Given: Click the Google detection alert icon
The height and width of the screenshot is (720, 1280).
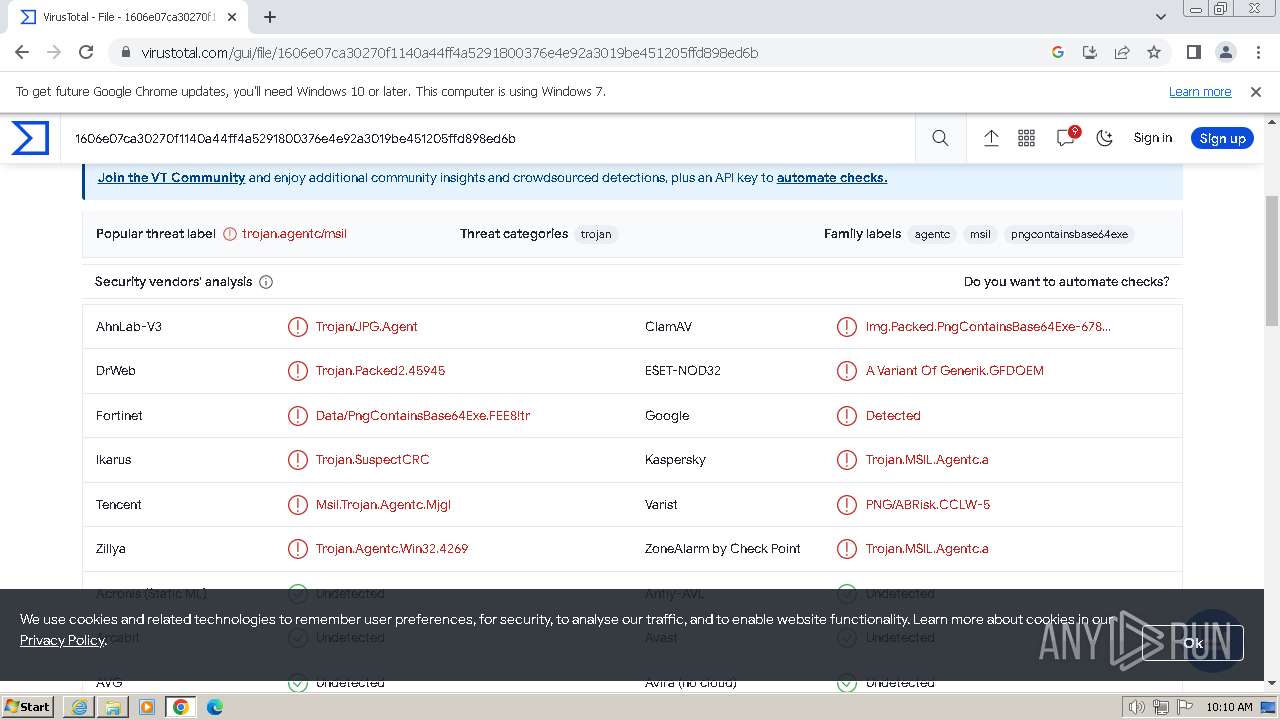Looking at the screenshot, I should click(x=847, y=415).
